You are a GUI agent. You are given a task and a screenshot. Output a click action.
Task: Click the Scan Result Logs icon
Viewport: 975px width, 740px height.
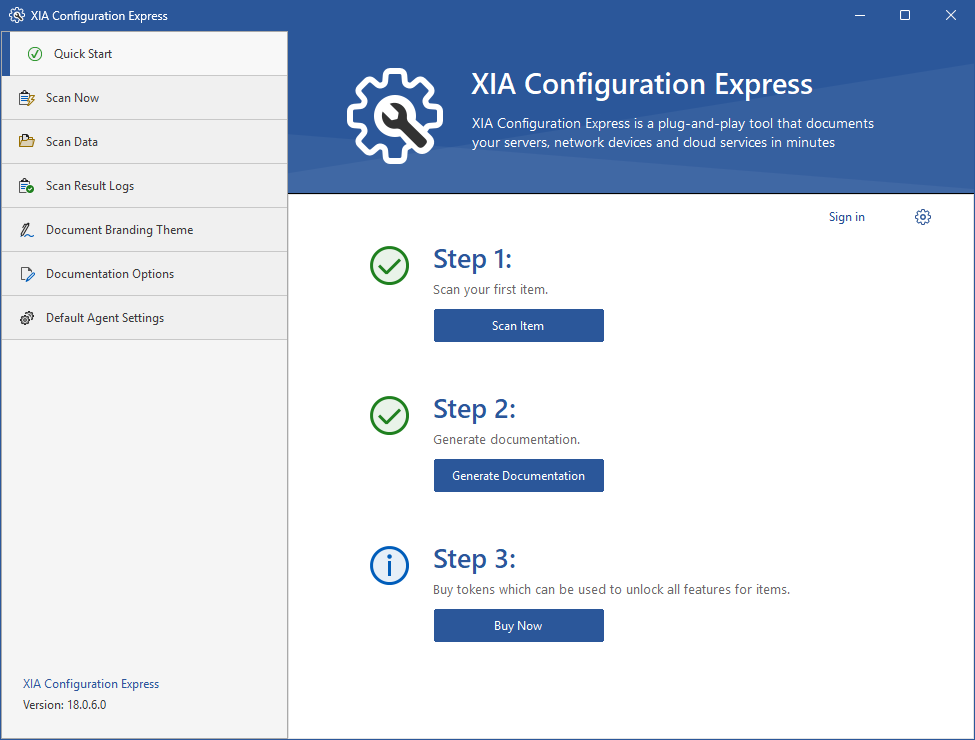27,186
